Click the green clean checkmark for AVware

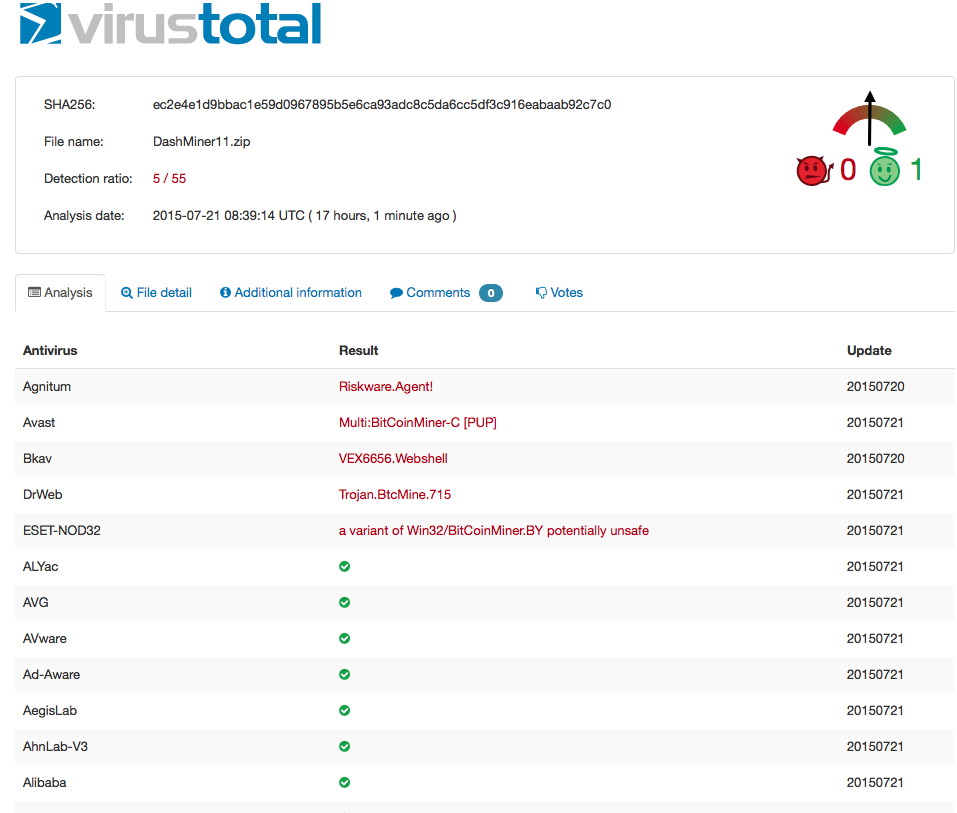tap(344, 638)
